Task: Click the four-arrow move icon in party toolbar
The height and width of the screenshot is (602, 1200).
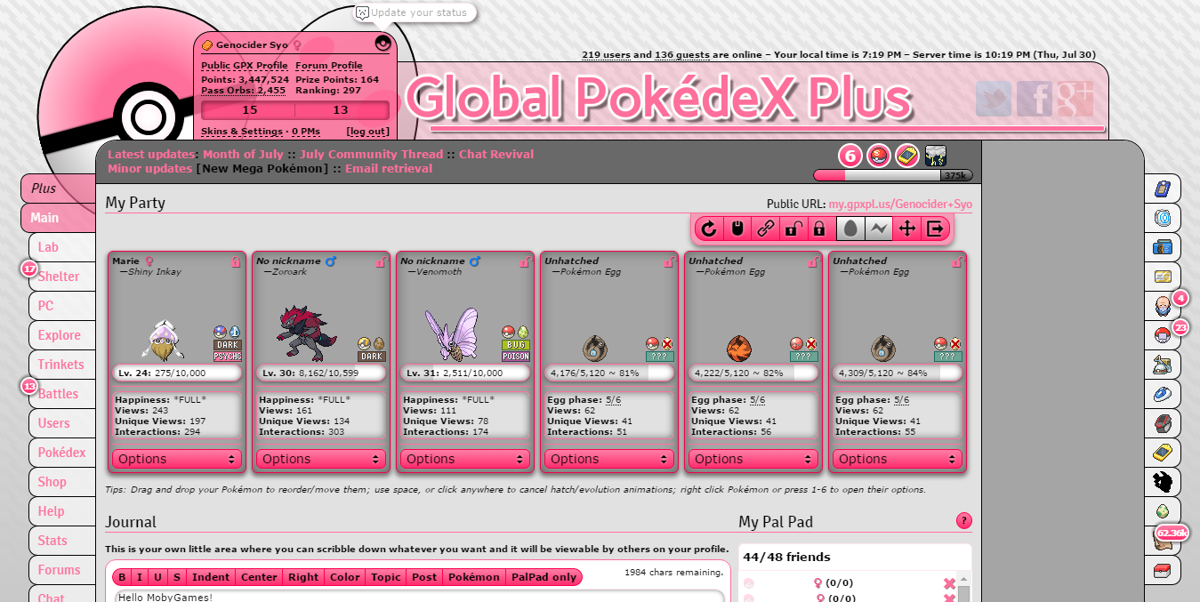Action: point(907,228)
